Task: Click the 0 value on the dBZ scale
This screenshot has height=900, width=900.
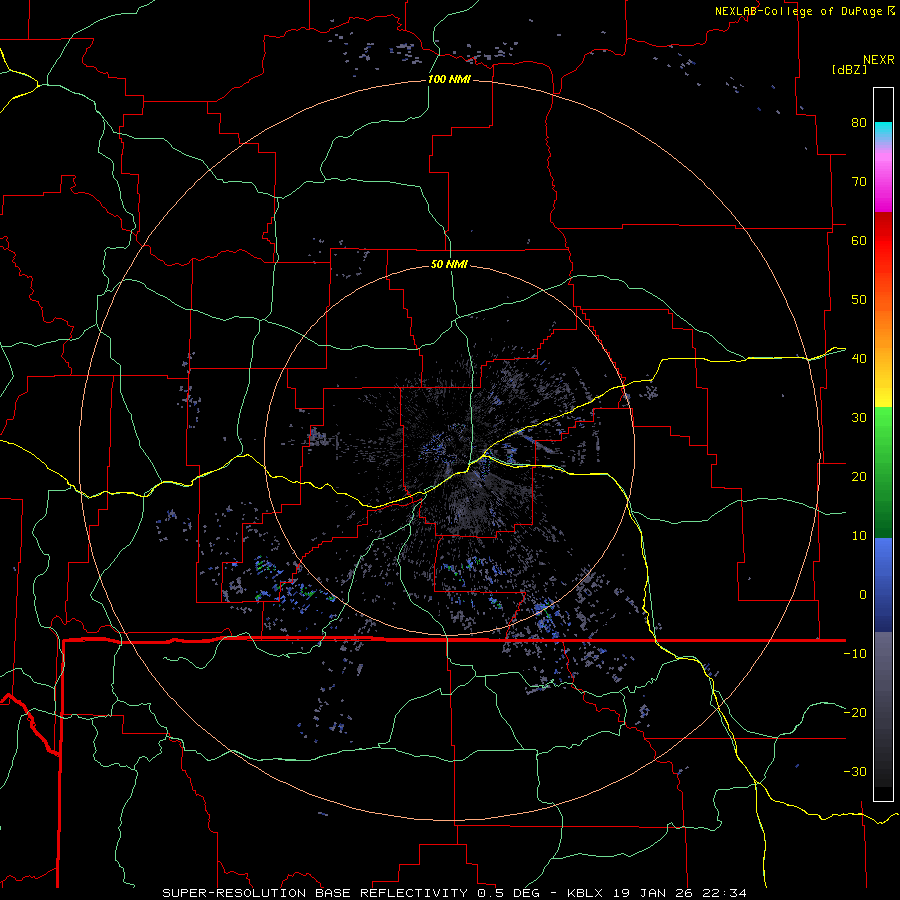Action: [863, 595]
